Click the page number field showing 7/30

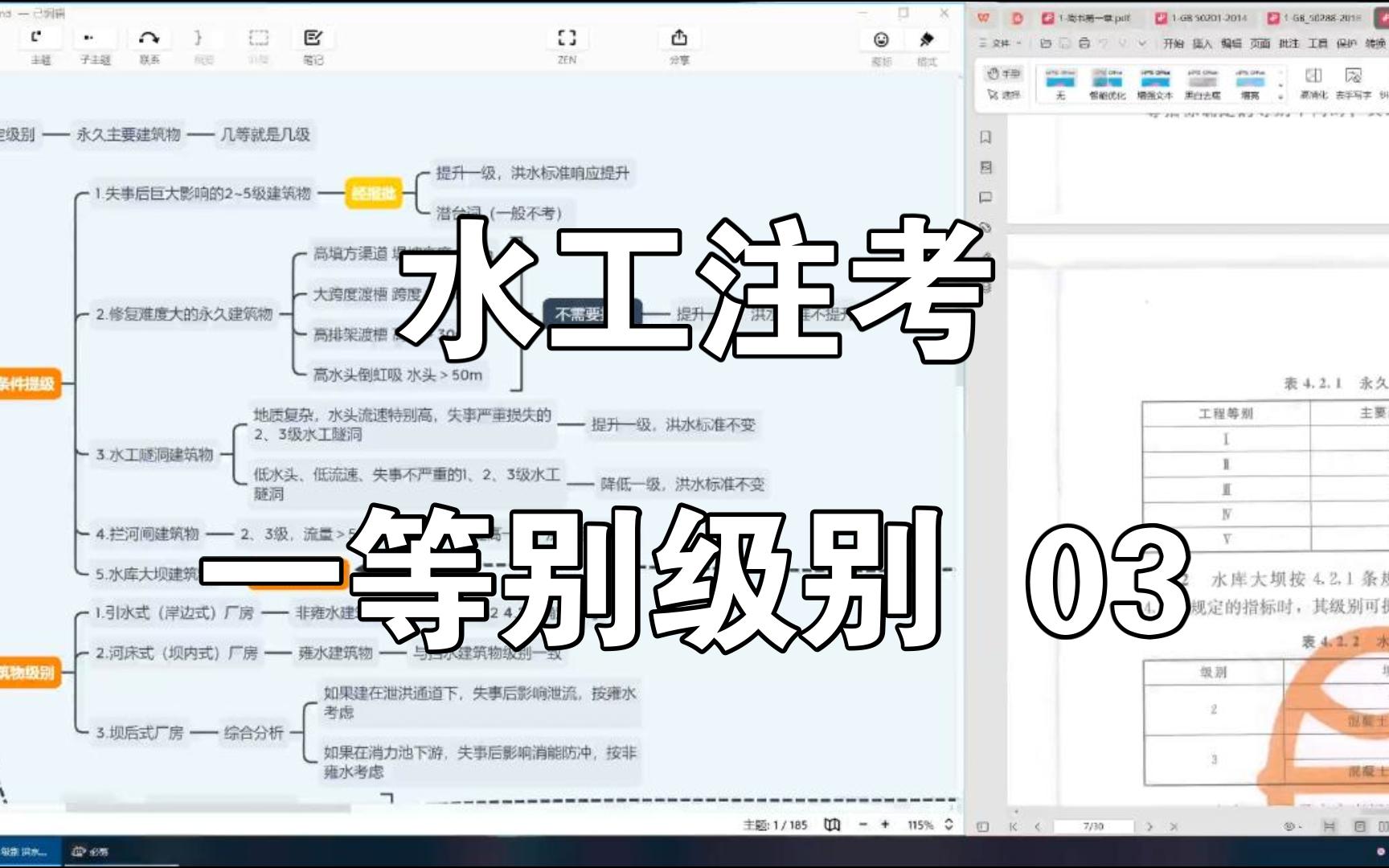pos(1093,826)
